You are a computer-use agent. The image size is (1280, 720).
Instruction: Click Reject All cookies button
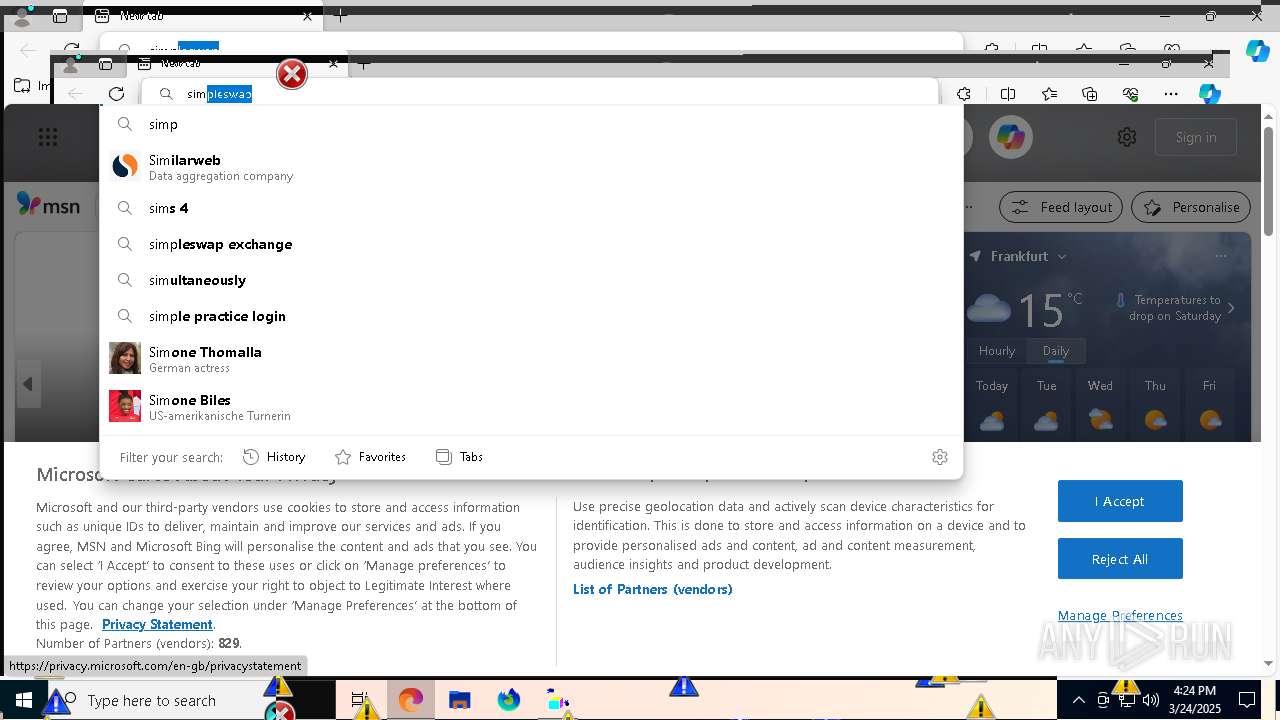point(1120,559)
